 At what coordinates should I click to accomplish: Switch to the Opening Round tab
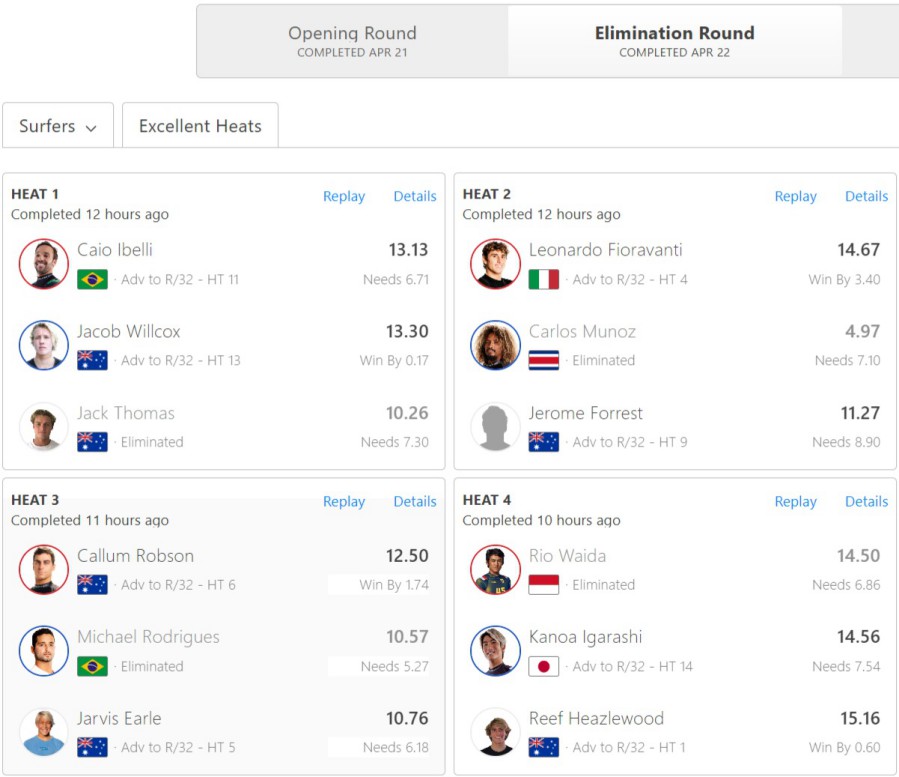click(352, 41)
